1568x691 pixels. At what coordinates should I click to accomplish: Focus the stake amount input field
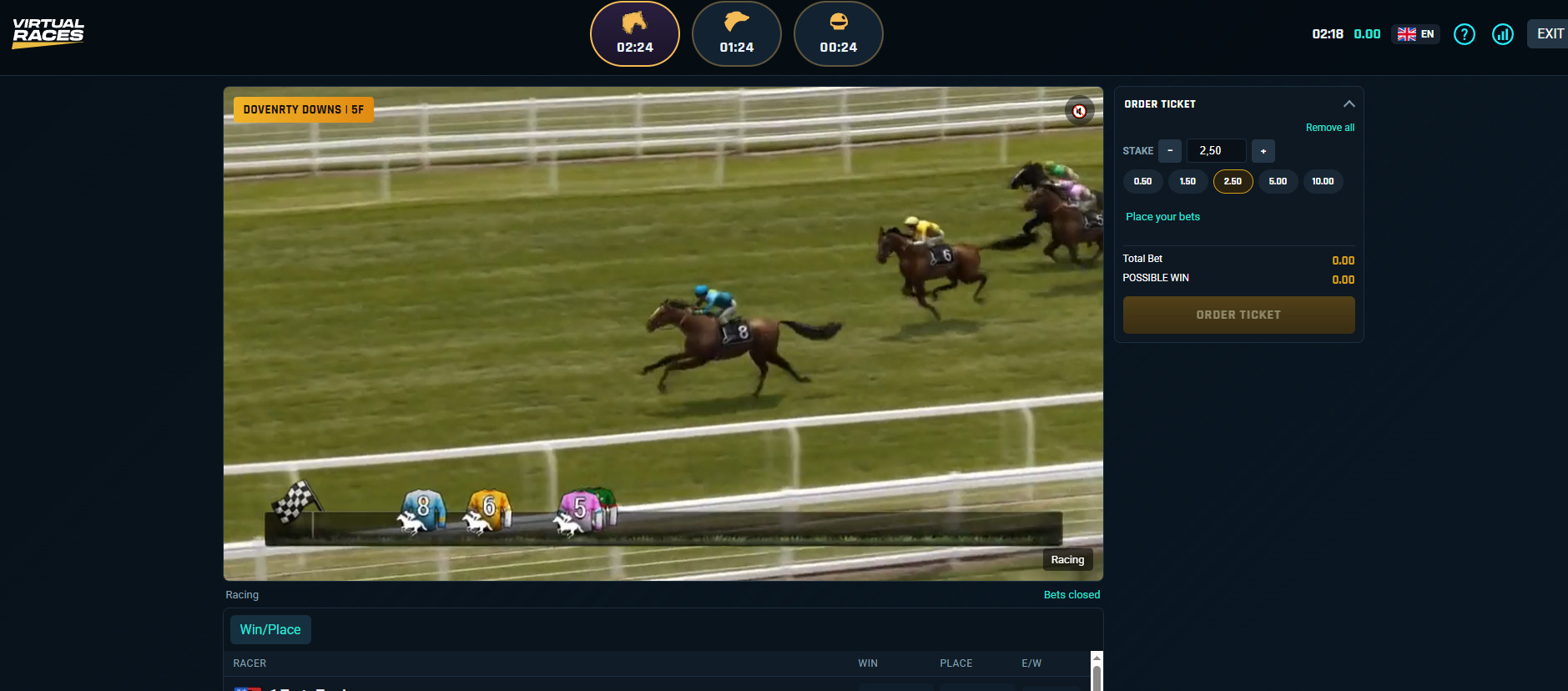coord(1217,151)
